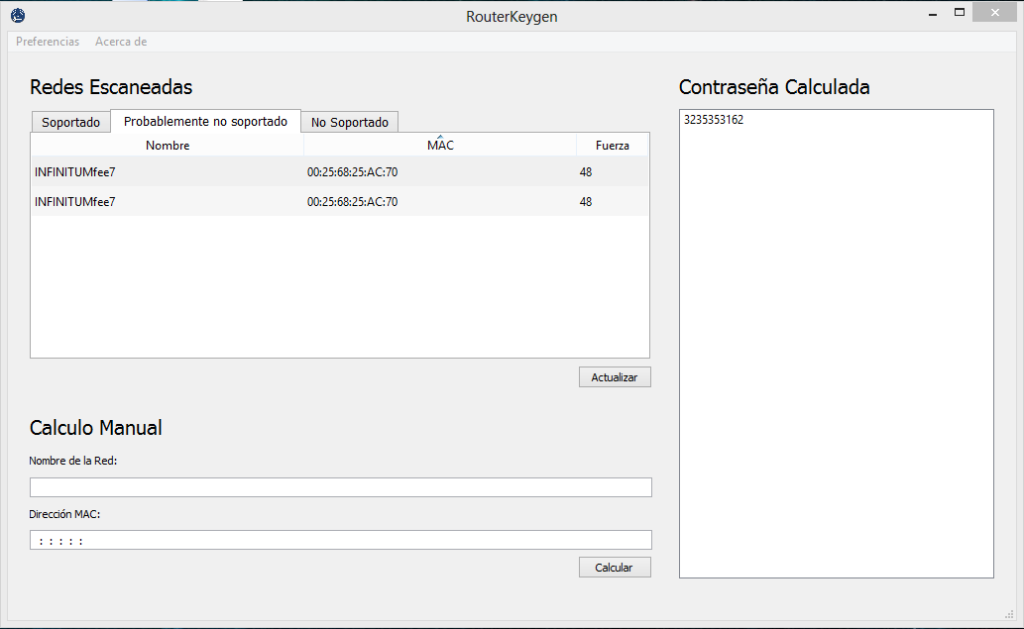Viewport: 1024px width, 629px height.
Task: Close the RouterKeygen window
Action: (x=995, y=12)
